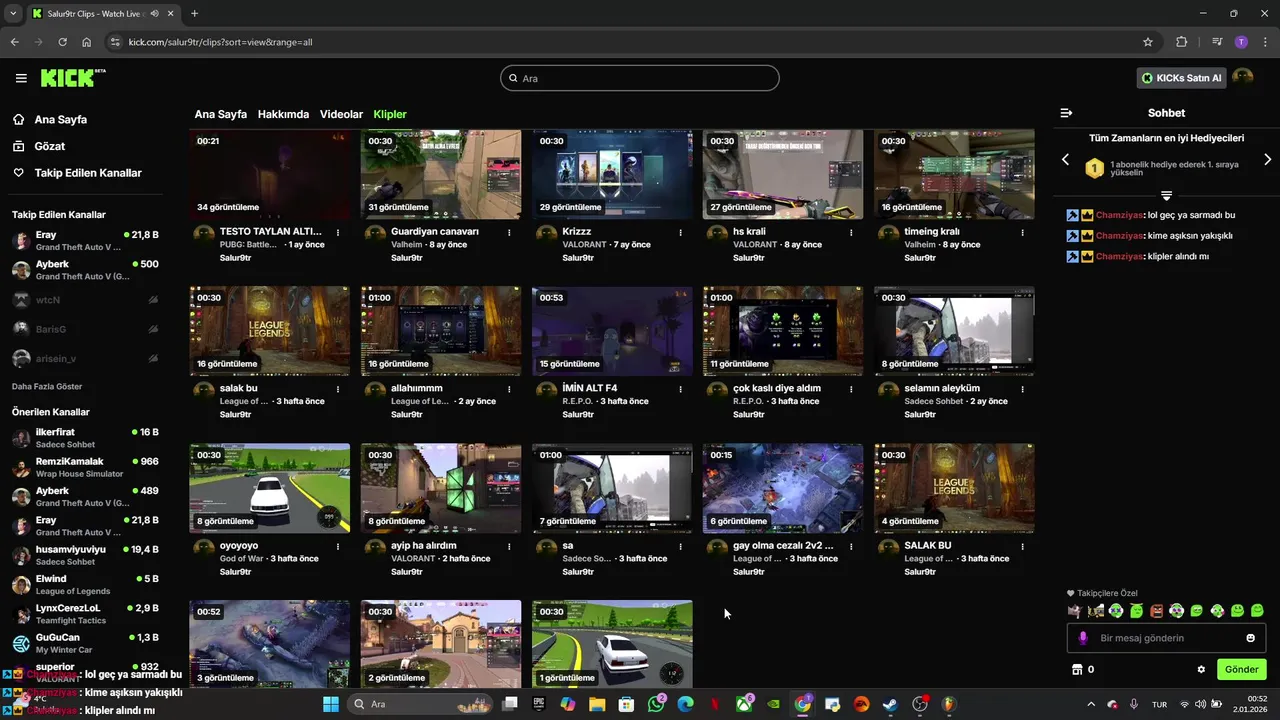The width and height of the screenshot is (1280, 720).
Task: Play the selamın aleyküm clip thumbnail
Action: (x=954, y=331)
